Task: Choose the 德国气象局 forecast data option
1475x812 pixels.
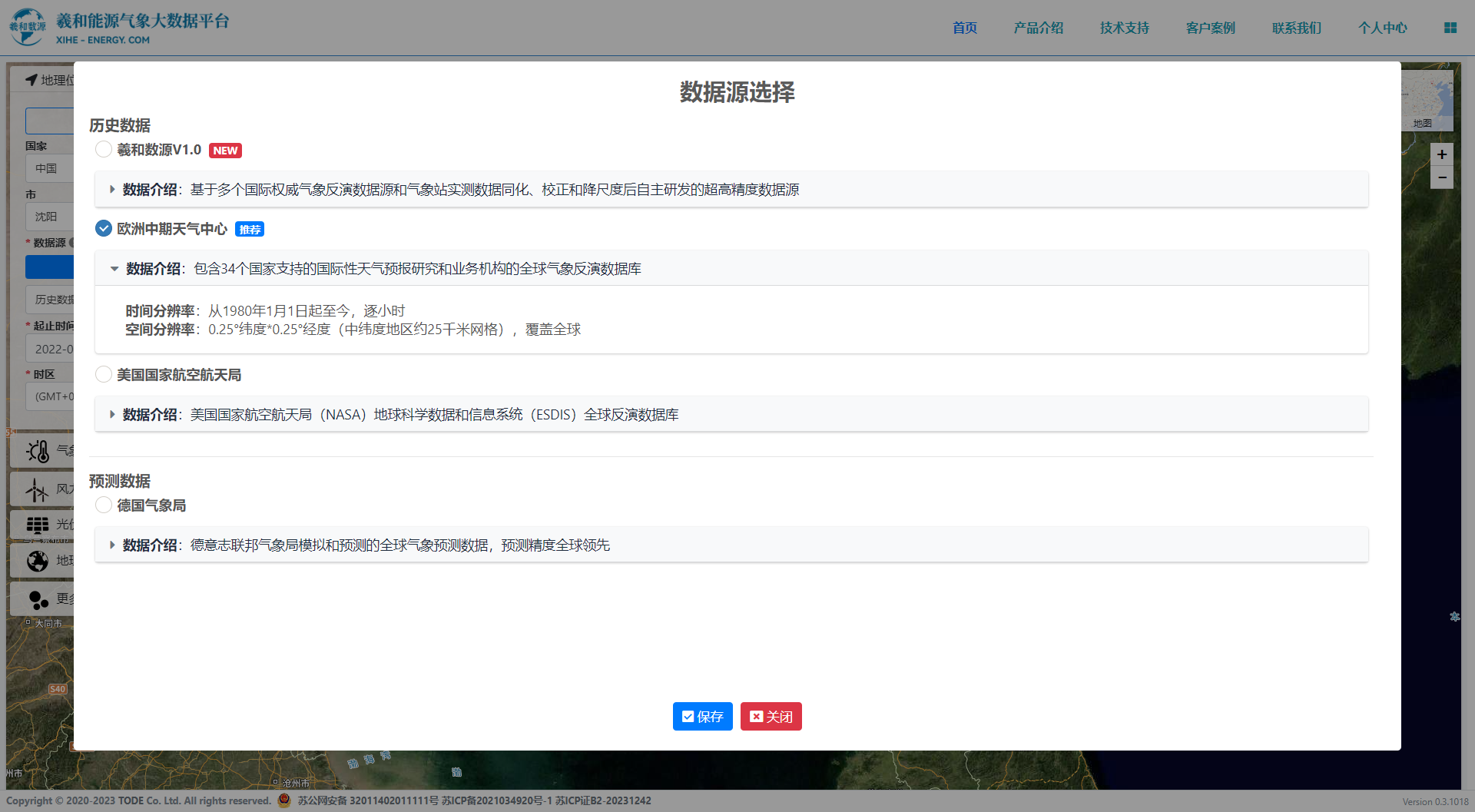Action: pyautogui.click(x=104, y=505)
